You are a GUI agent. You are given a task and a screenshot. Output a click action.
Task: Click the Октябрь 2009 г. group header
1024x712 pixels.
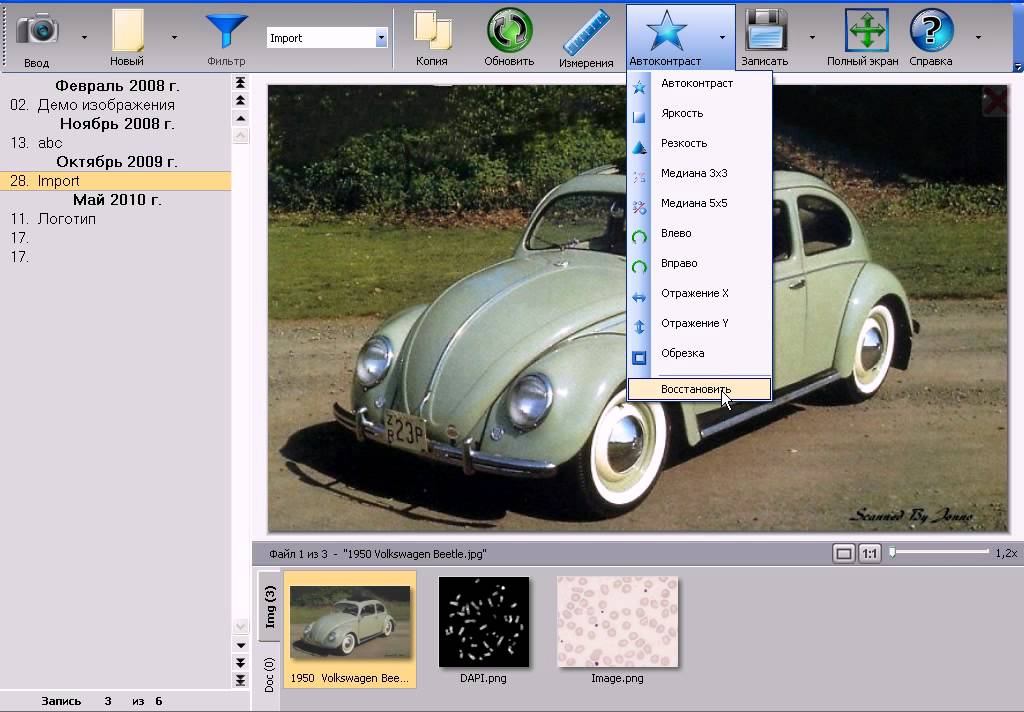point(117,162)
